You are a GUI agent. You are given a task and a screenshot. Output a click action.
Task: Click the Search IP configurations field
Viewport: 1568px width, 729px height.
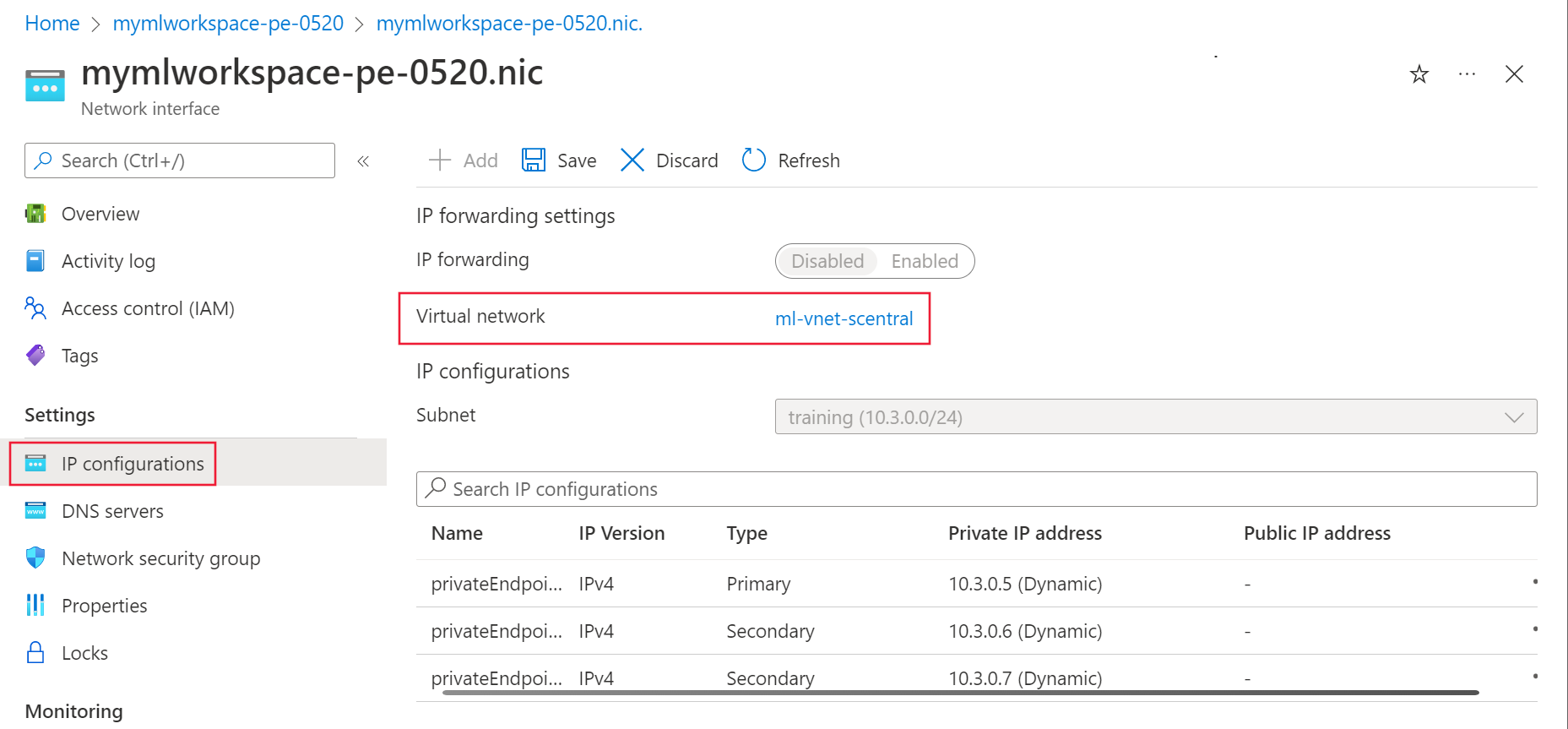(x=975, y=489)
